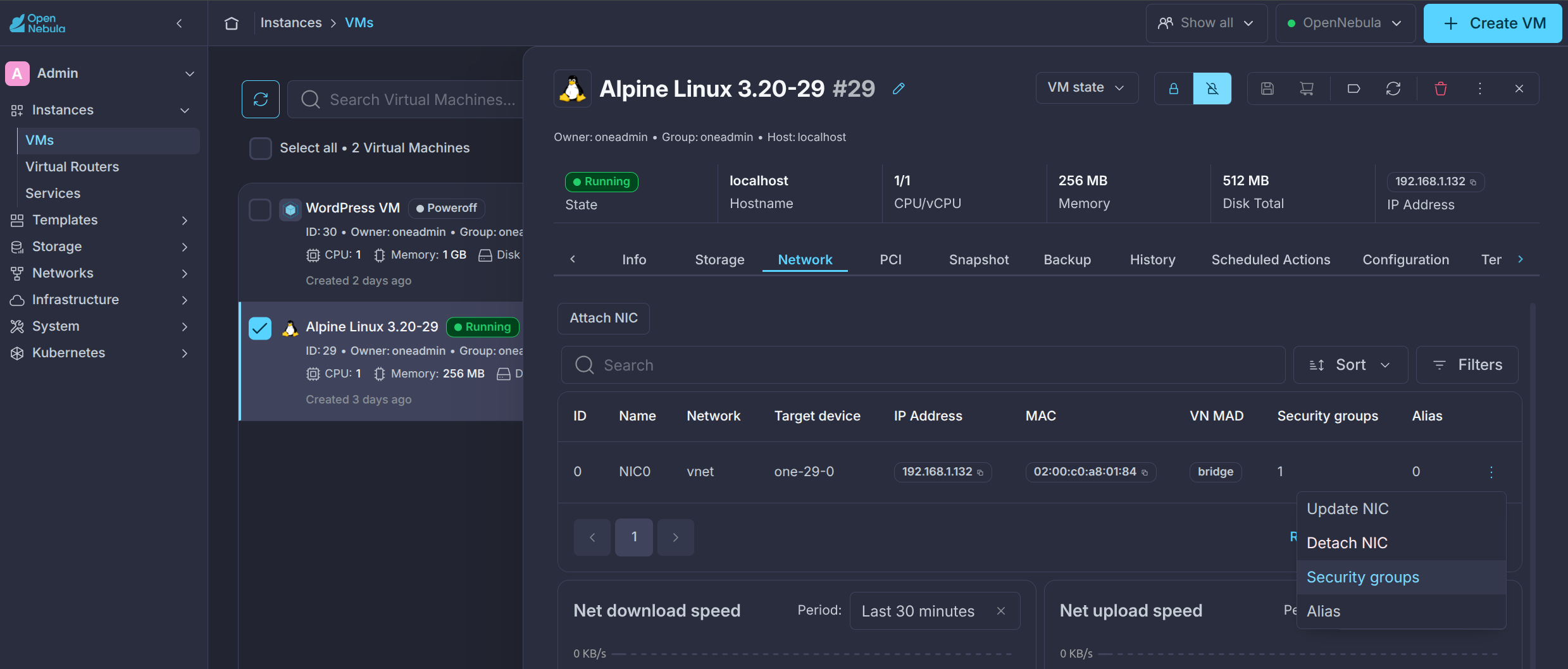This screenshot has width=1568, height=669.
Task: Expand the Admin user dropdown
Action: point(189,73)
